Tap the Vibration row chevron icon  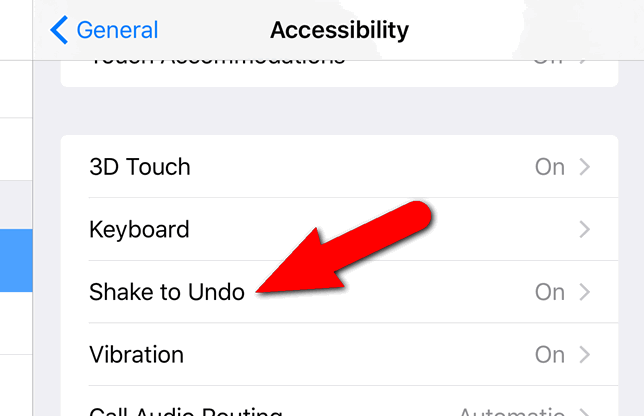pos(585,354)
